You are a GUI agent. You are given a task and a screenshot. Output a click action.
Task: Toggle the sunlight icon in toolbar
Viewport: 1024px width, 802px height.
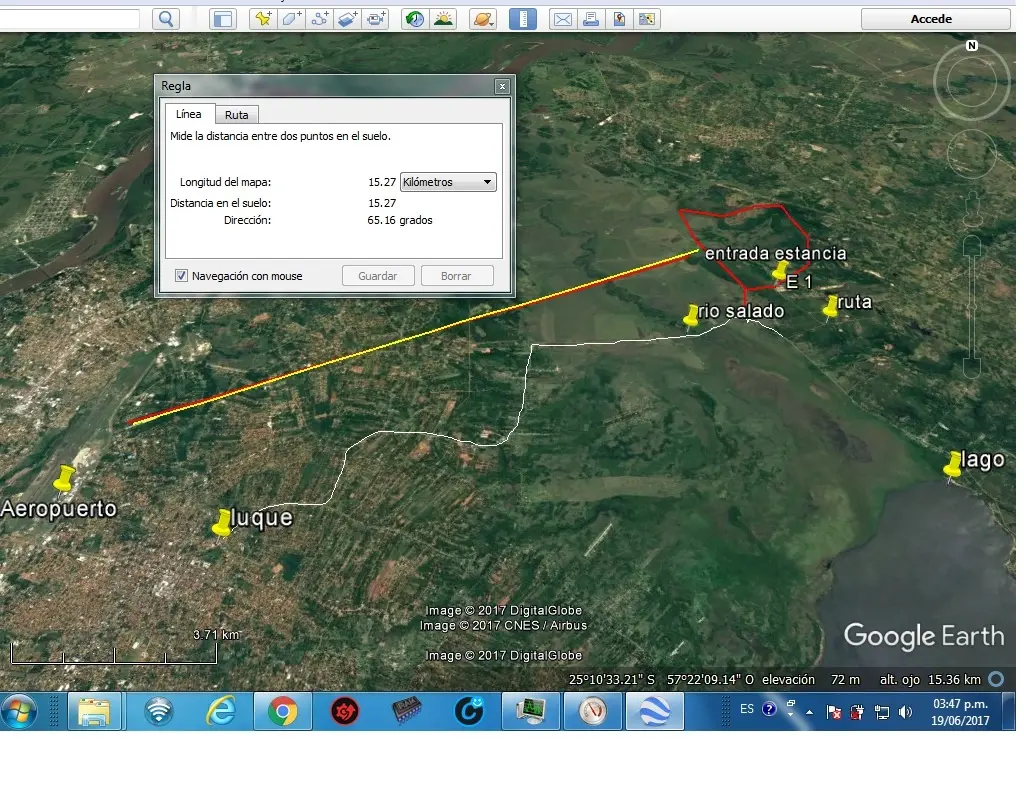pos(443,19)
